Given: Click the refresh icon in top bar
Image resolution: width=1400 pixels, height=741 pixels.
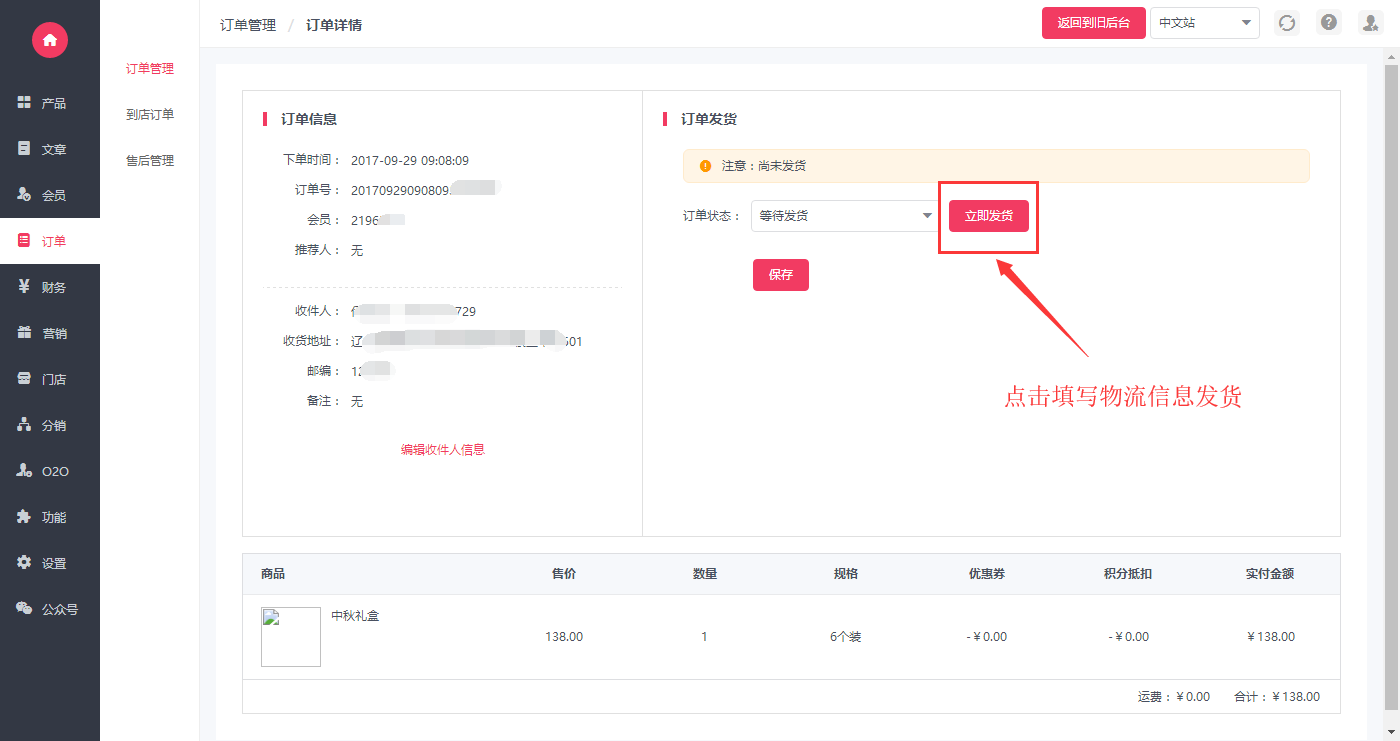Looking at the screenshot, I should [x=1287, y=23].
